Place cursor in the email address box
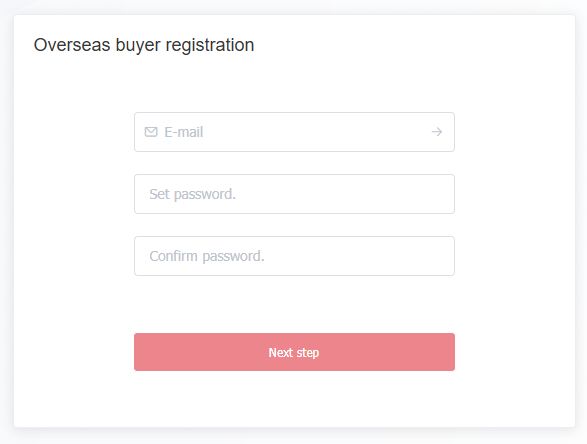 (294, 132)
